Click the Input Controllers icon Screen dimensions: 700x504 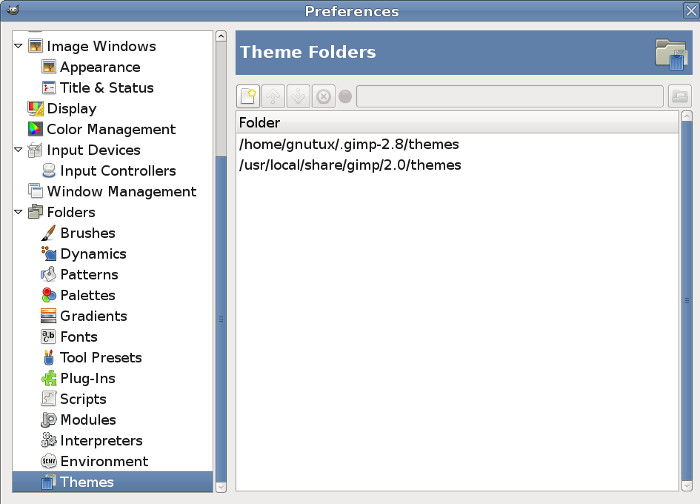click(49, 170)
